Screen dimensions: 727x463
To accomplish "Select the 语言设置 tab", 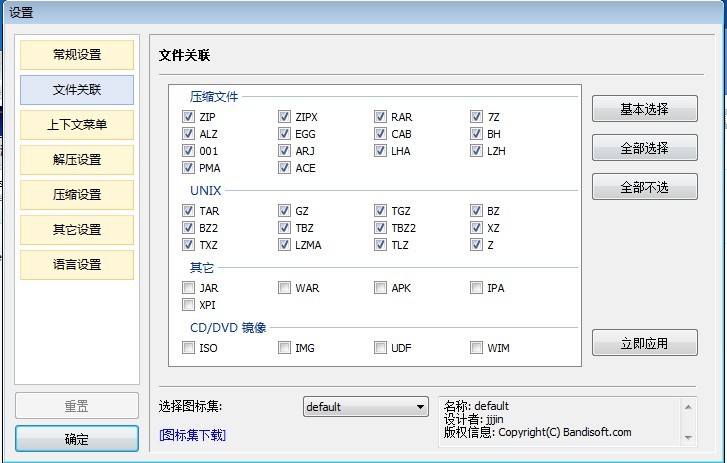I will click(77, 265).
